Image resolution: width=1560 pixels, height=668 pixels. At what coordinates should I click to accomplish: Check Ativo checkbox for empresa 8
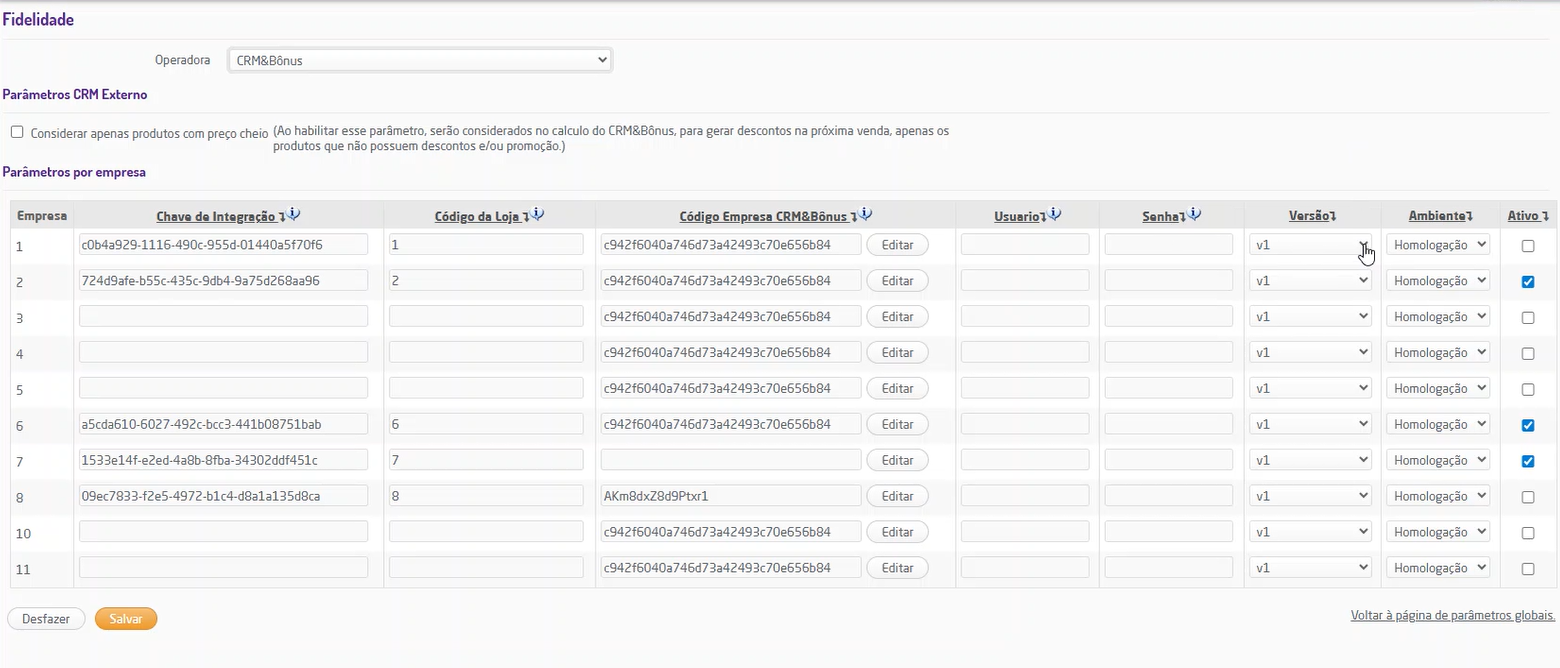point(1528,497)
